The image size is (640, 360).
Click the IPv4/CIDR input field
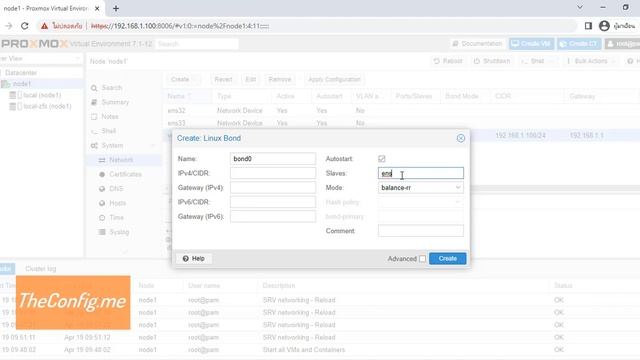tap(273, 173)
